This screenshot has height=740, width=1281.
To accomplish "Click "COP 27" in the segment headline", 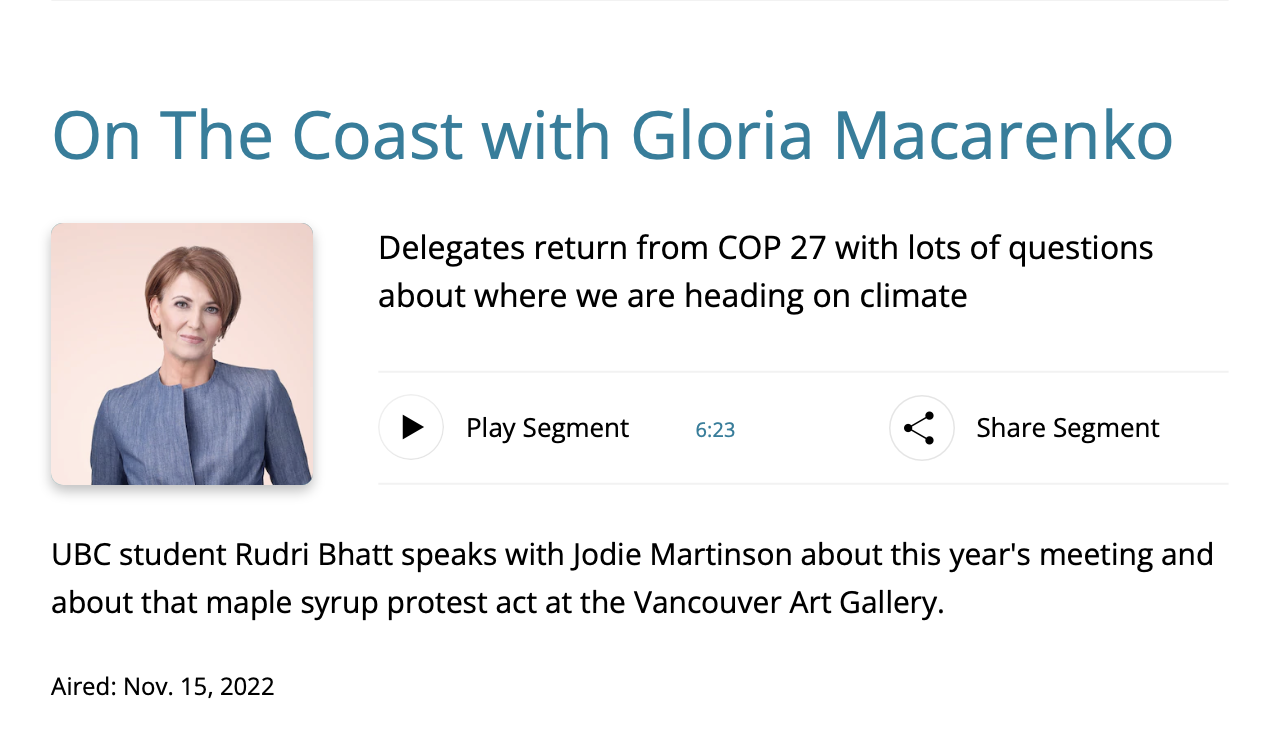I will [772, 248].
